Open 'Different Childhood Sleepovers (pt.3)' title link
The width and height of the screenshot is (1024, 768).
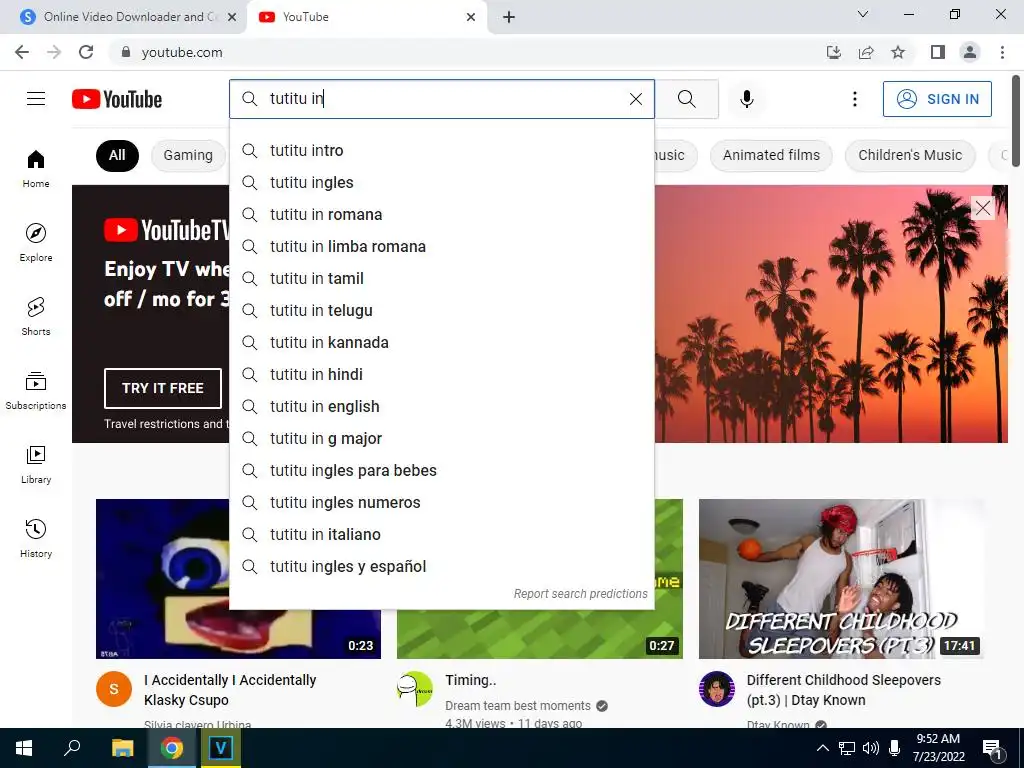coord(844,690)
